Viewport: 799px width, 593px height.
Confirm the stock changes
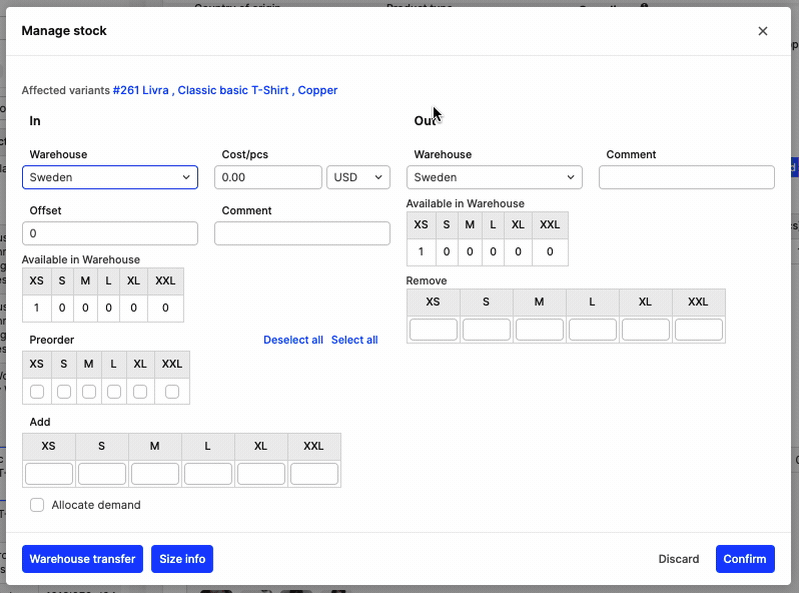(745, 559)
